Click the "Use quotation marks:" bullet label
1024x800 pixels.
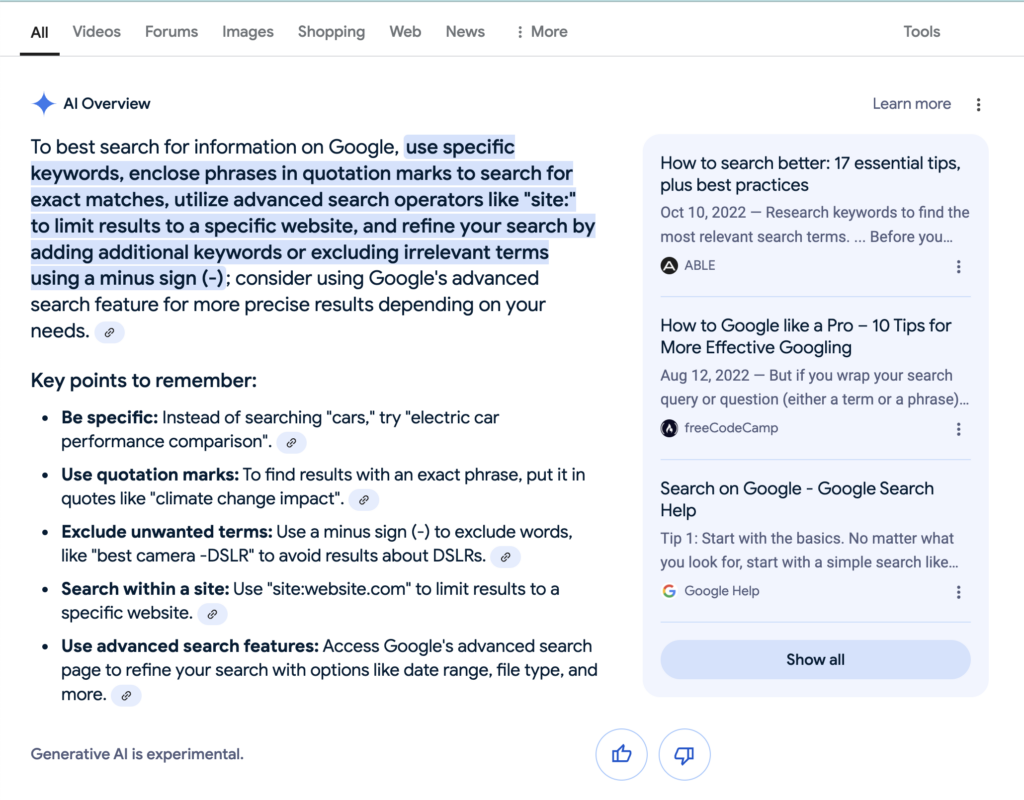pyautogui.click(x=150, y=475)
